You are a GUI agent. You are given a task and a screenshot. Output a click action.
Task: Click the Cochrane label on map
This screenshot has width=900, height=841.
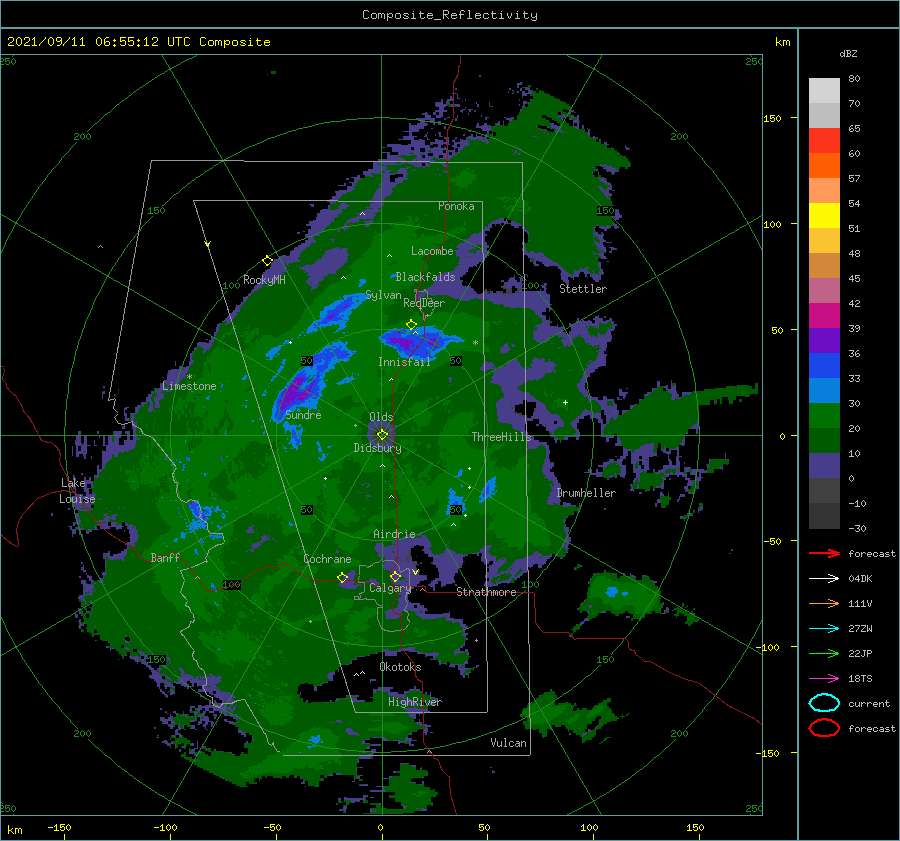point(327,559)
